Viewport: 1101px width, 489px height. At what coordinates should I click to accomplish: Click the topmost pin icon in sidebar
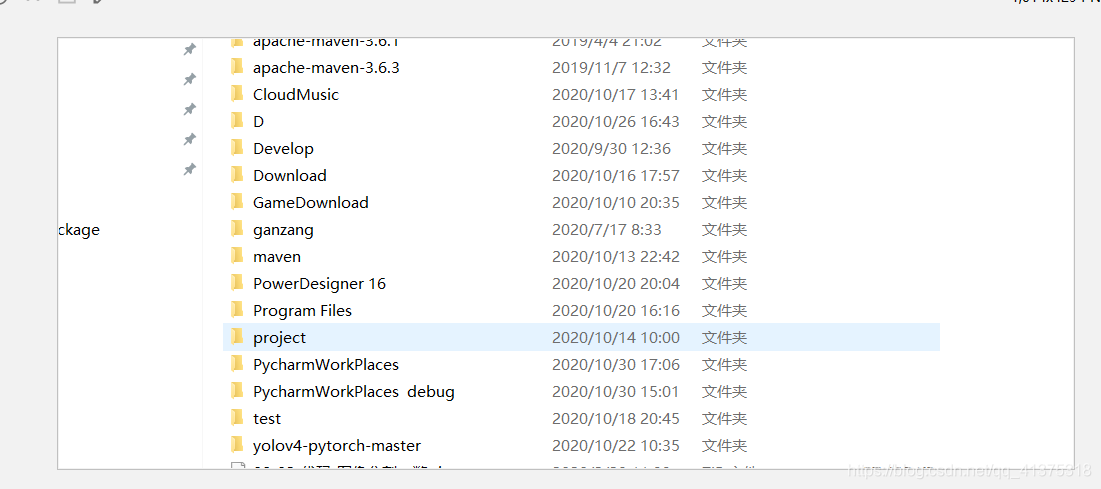(x=189, y=48)
